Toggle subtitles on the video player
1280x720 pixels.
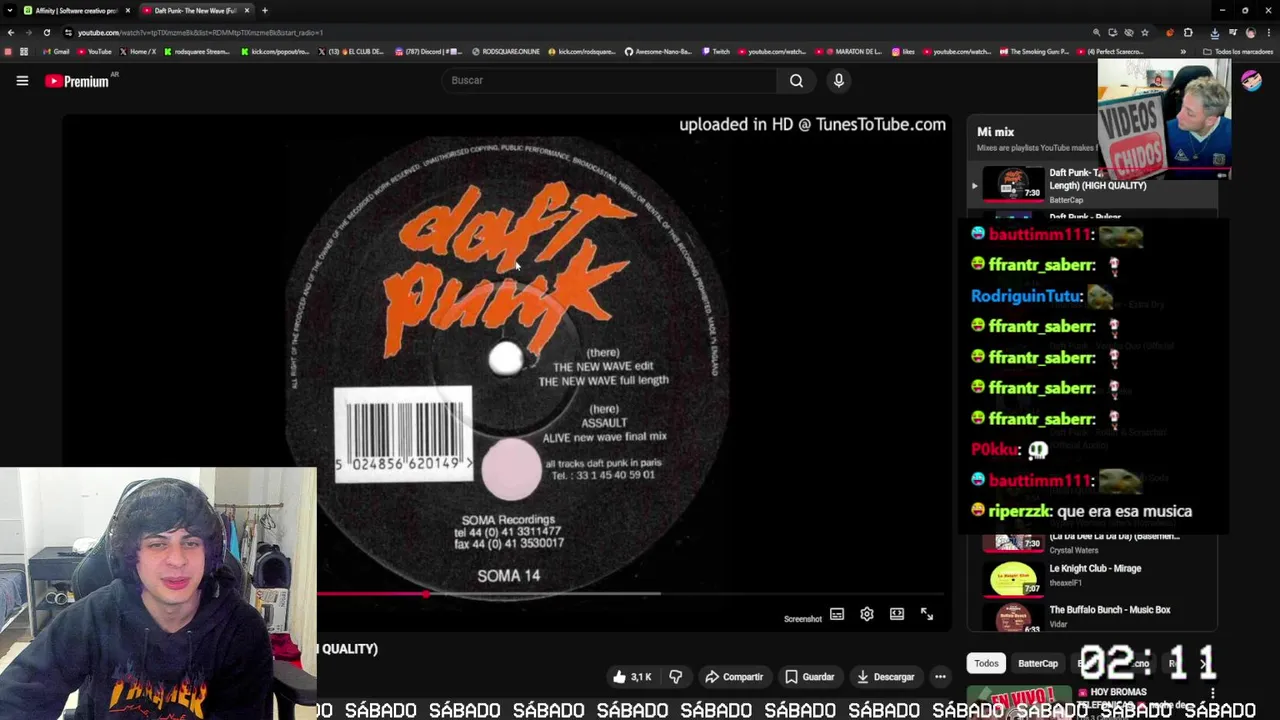(837, 614)
